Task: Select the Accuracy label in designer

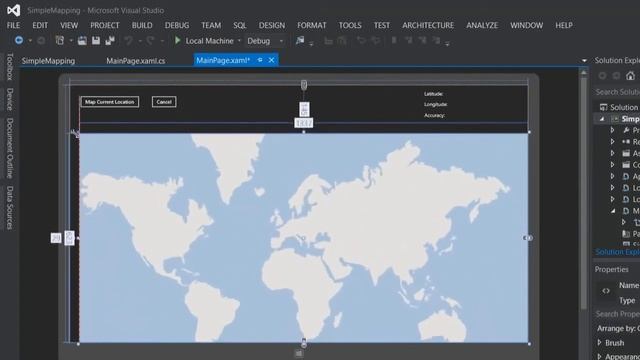Action: 434,116
